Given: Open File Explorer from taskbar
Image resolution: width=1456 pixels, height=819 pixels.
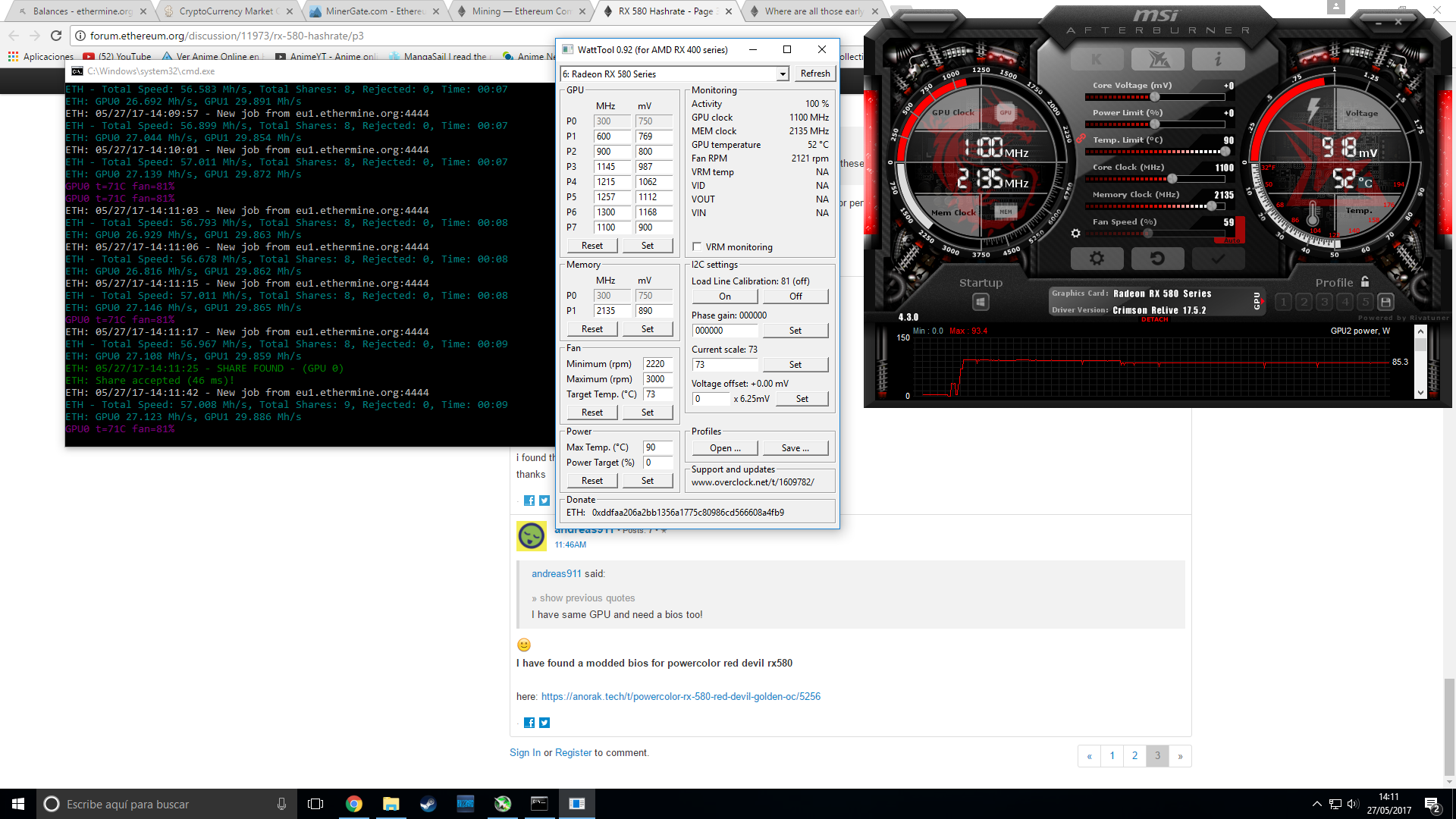Looking at the screenshot, I should coord(391,804).
